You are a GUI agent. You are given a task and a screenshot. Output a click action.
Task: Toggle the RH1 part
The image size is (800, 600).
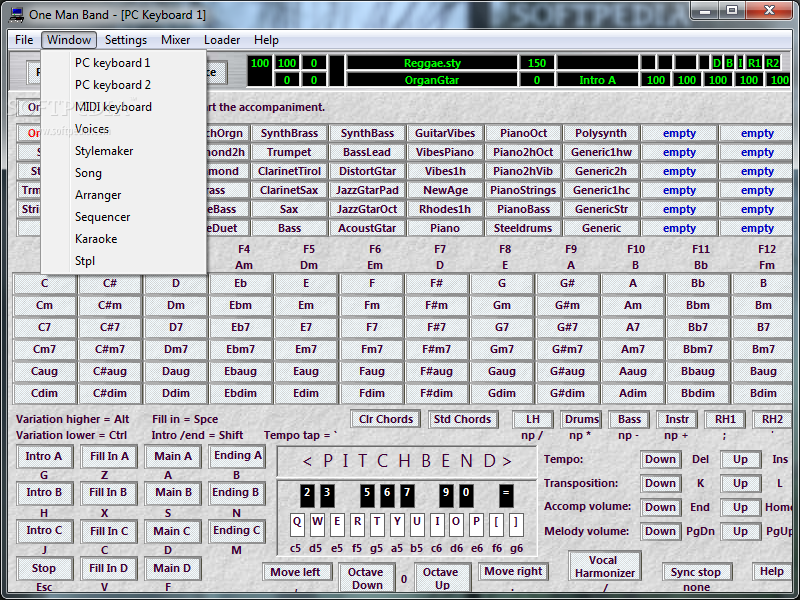(725, 419)
